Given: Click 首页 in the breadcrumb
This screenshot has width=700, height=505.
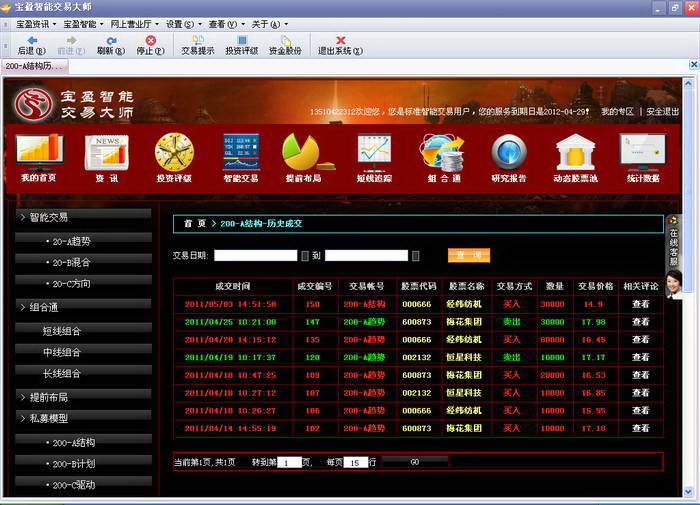Looking at the screenshot, I should 195,223.
